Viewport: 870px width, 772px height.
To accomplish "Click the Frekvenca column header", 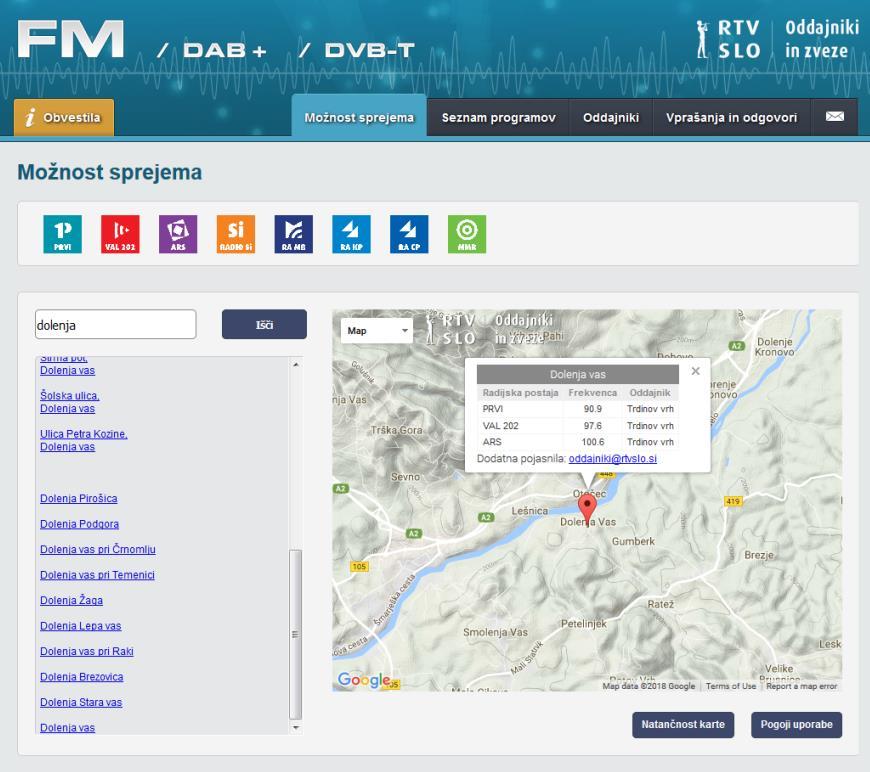I will pyautogui.click(x=593, y=392).
